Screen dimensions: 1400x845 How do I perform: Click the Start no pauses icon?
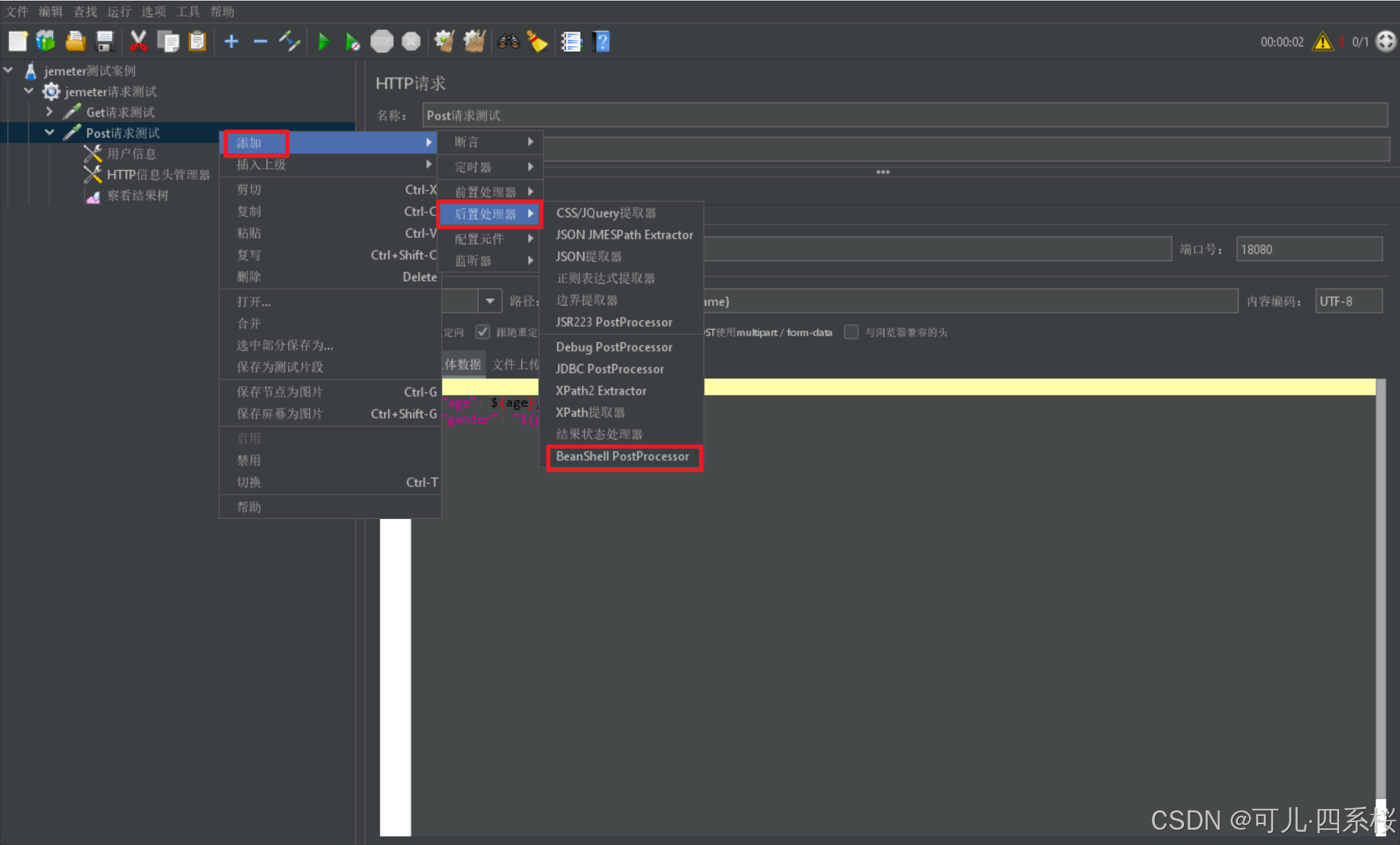click(x=352, y=42)
